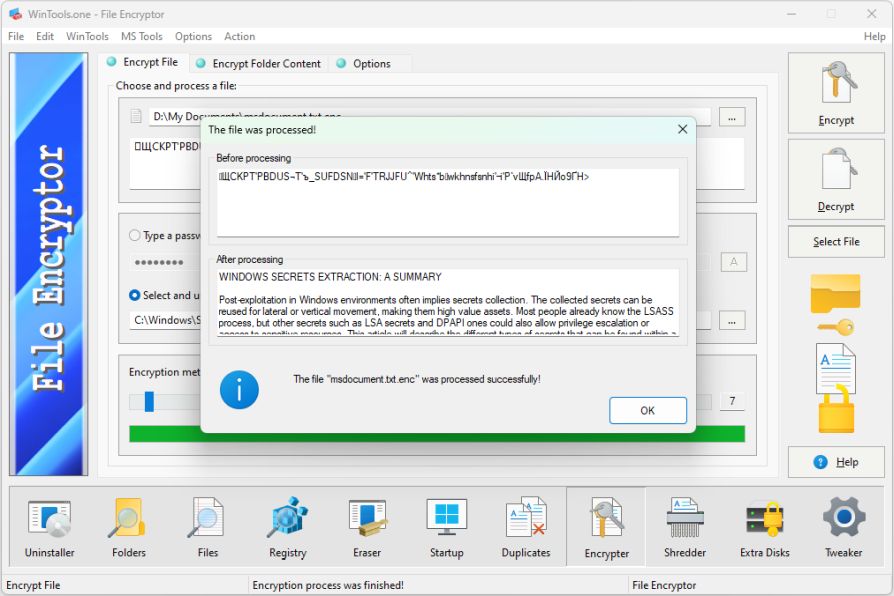The height and width of the screenshot is (596, 894).
Task: Click the Decrypt document button
Action: (x=836, y=179)
